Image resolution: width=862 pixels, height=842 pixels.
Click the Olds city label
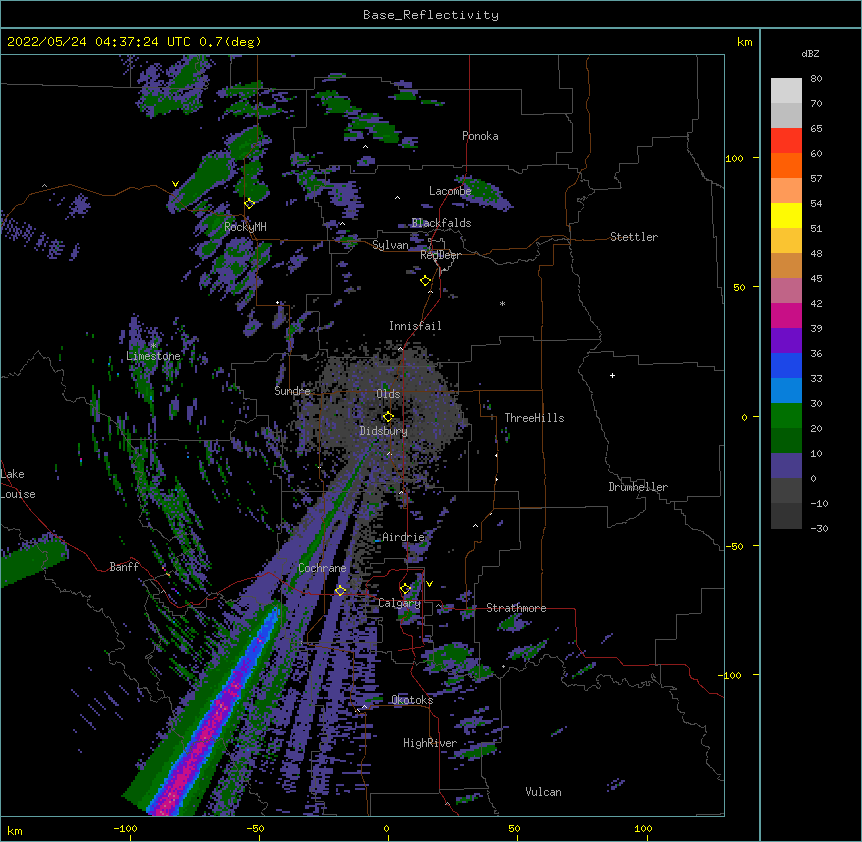(x=388, y=394)
